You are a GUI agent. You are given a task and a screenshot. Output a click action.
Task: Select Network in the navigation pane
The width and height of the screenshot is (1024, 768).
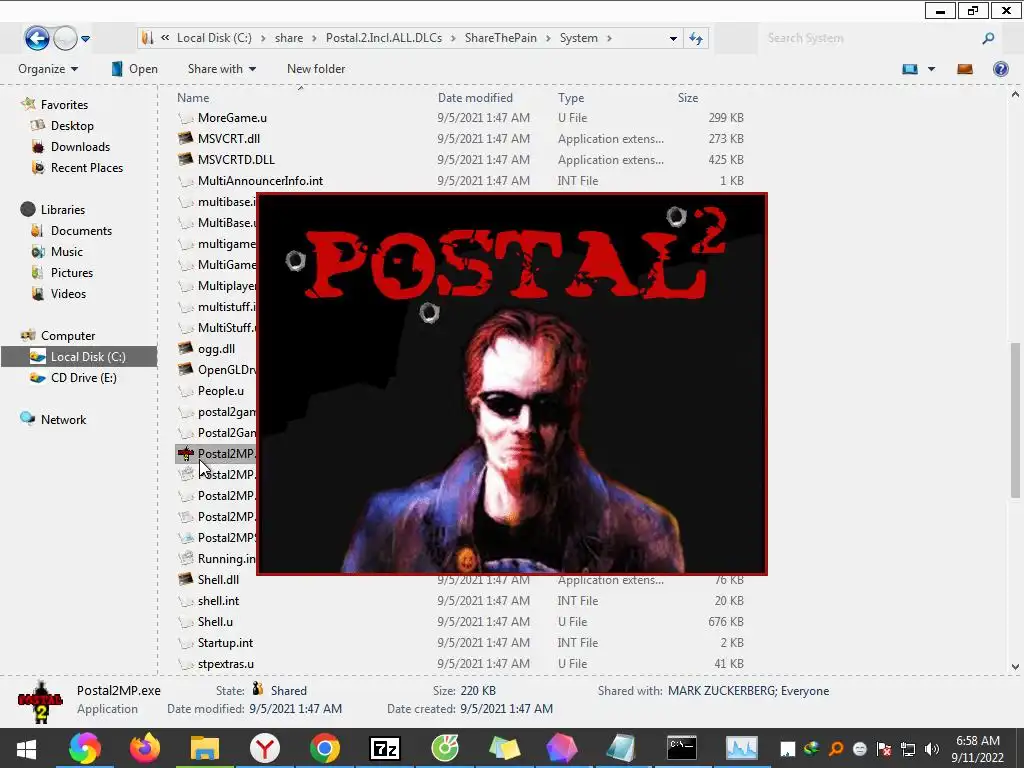coord(63,419)
